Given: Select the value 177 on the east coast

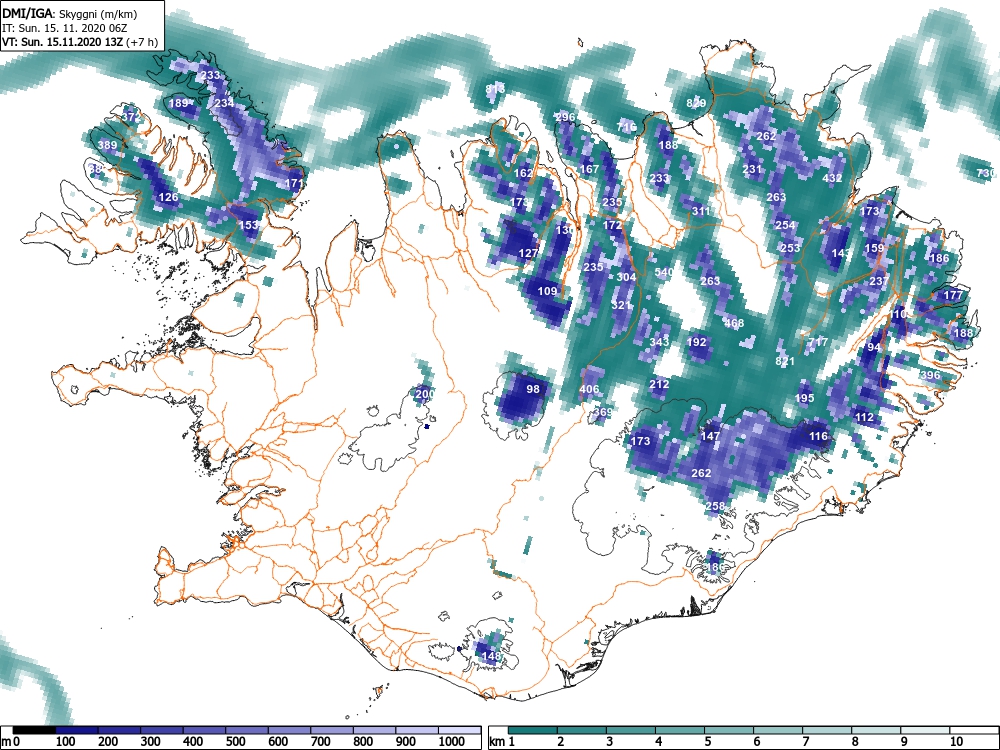Looking at the screenshot, I should [x=953, y=295].
